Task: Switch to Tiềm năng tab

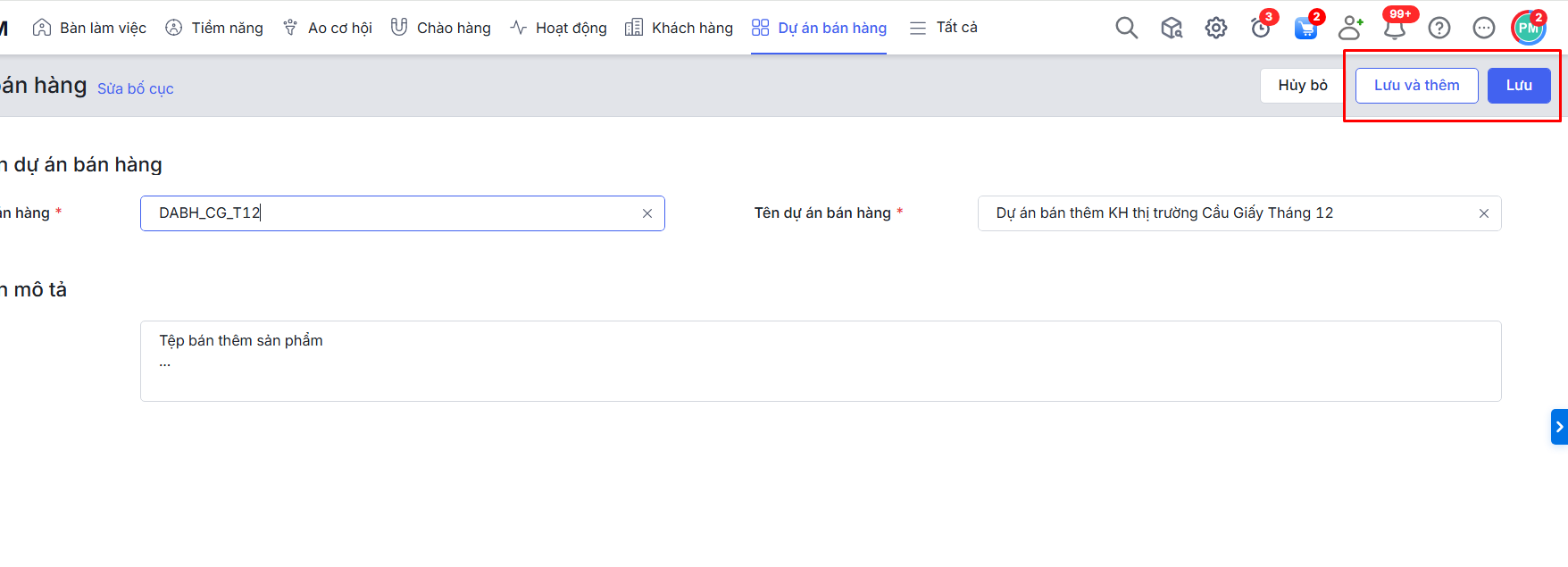Action: [214, 28]
